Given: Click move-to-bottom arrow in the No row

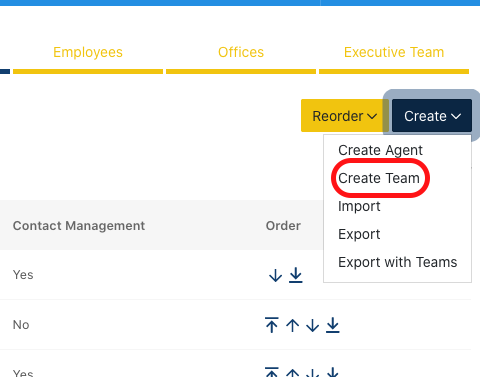Looking at the screenshot, I should coord(333,325).
